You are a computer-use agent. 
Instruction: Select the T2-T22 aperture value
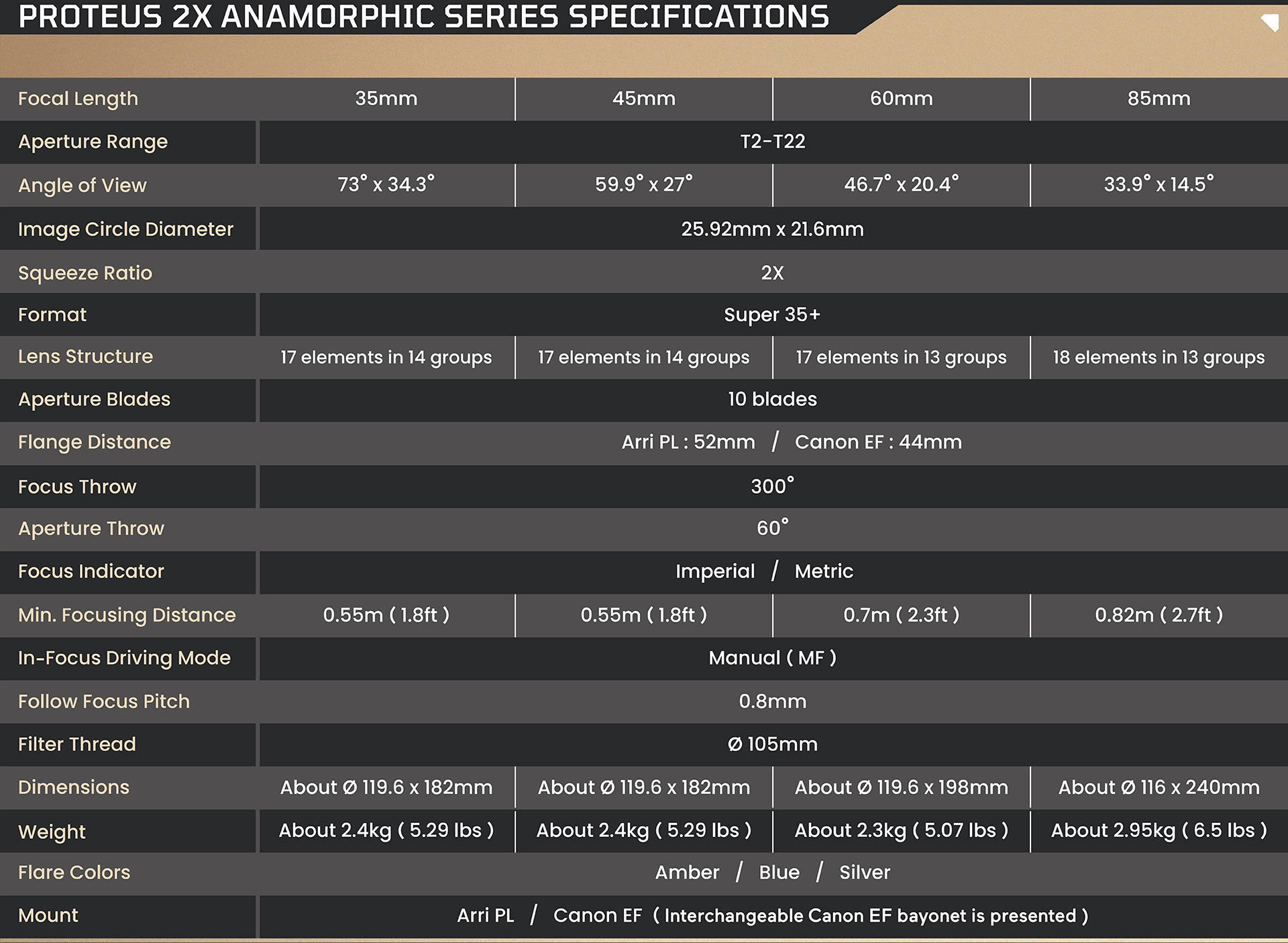point(772,142)
